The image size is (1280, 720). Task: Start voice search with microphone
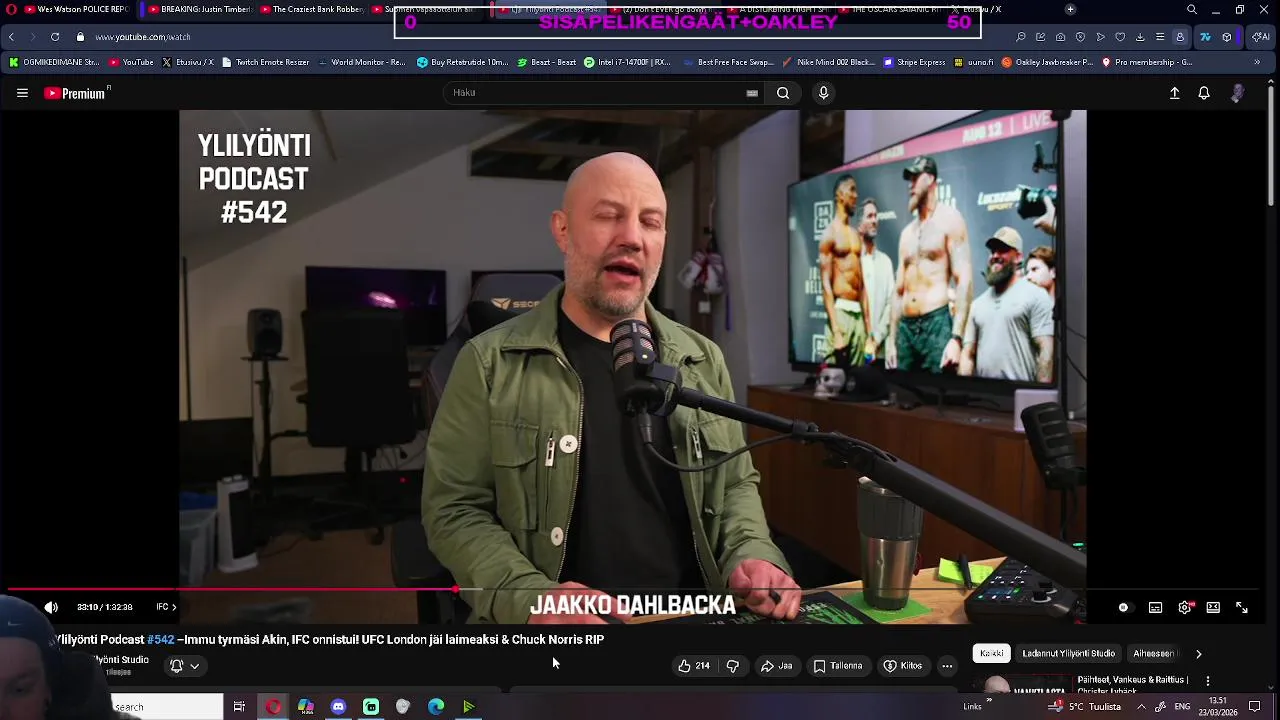(823, 93)
